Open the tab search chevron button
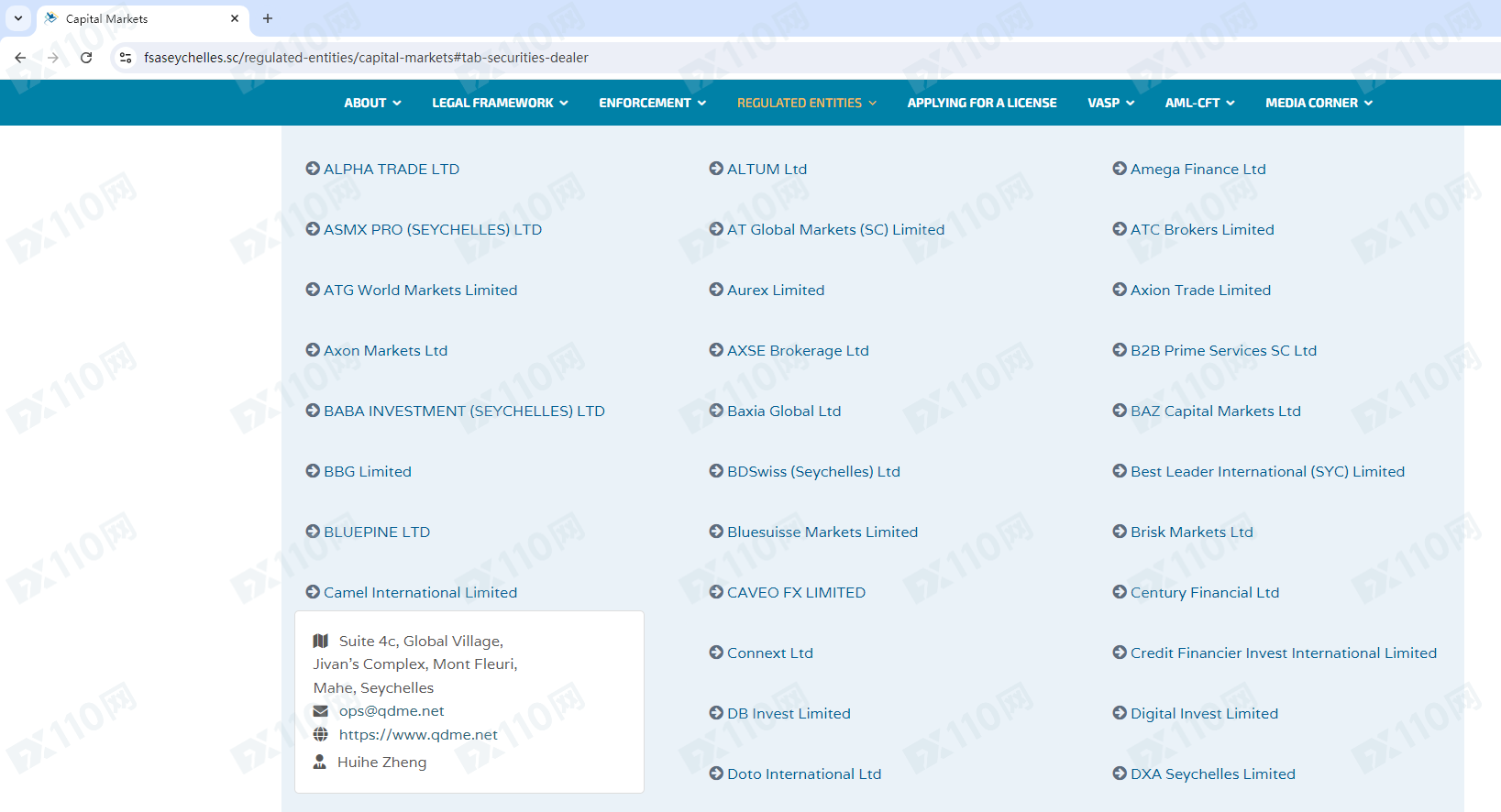Screen dimensions: 1501x812 [18, 18]
